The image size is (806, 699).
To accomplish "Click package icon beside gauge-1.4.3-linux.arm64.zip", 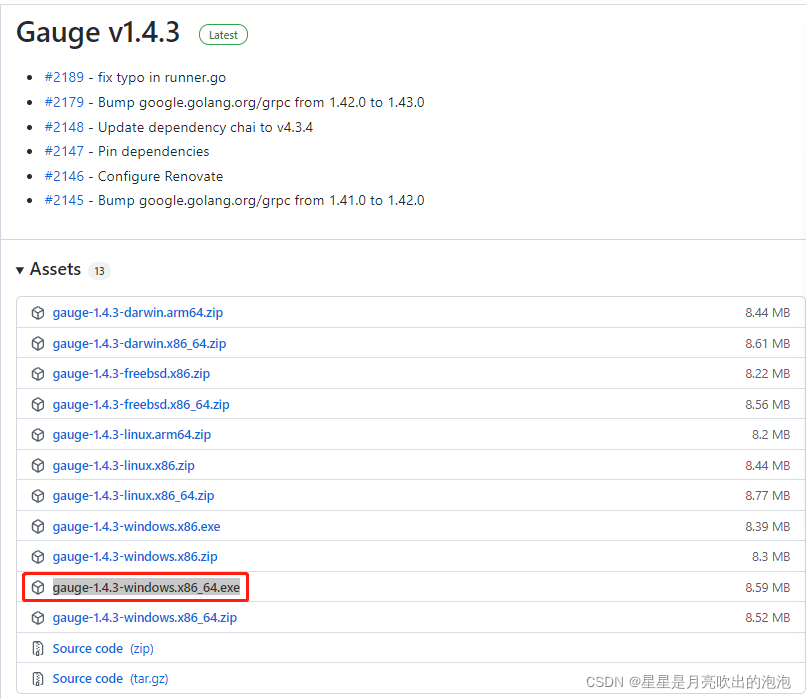I will (38, 435).
